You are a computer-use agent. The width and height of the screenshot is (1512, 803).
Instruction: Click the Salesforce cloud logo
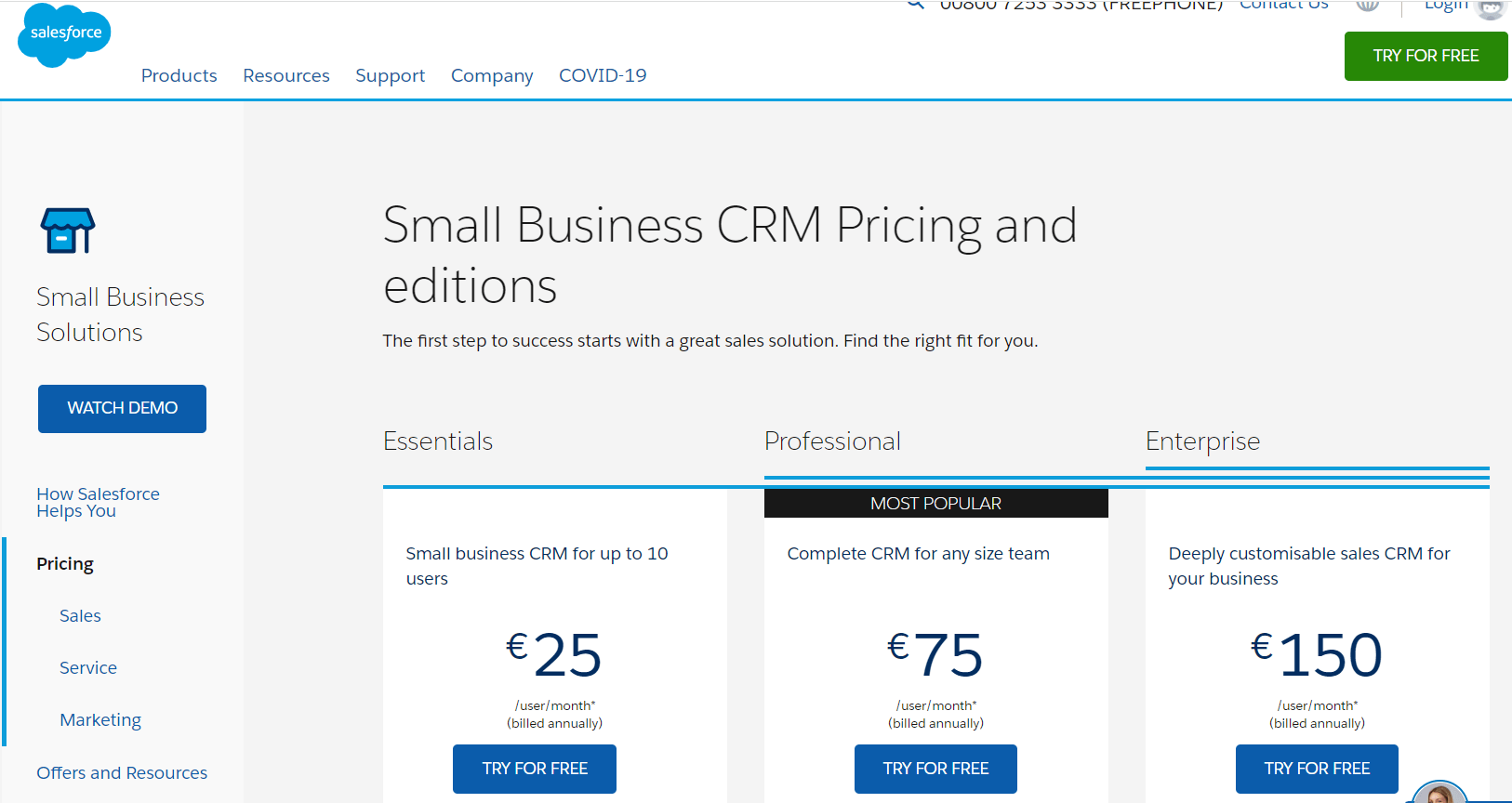[64, 35]
